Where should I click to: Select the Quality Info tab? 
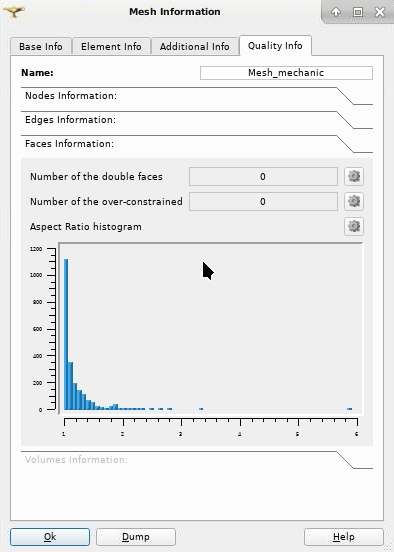275,46
